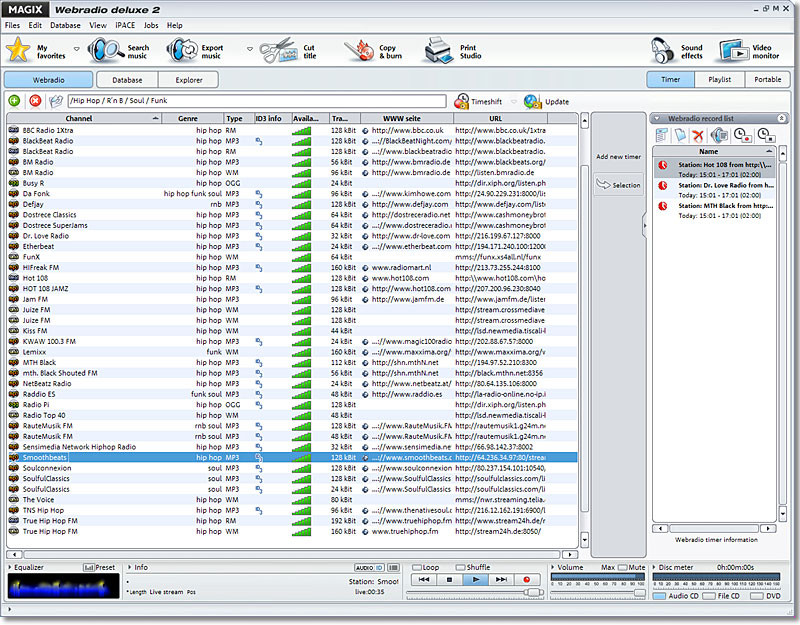
Task: Open the Copy & burn tool
Action: [359, 51]
